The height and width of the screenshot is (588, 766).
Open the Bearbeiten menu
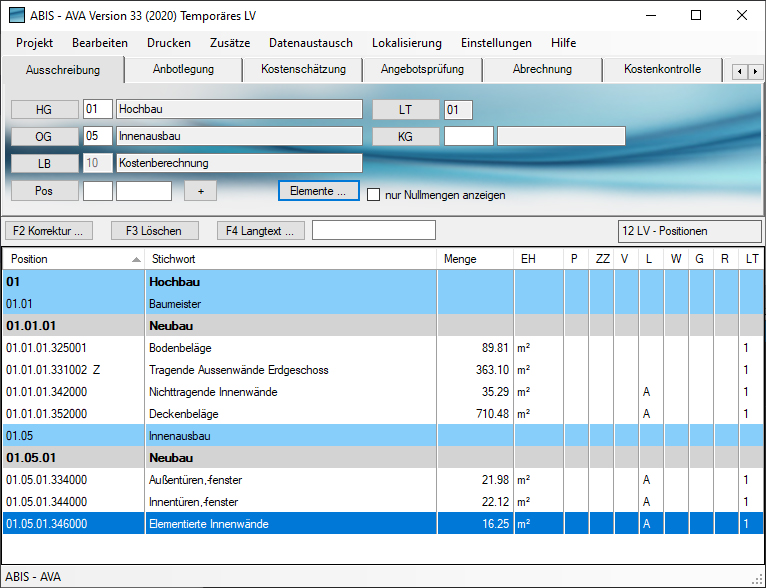[x=100, y=43]
